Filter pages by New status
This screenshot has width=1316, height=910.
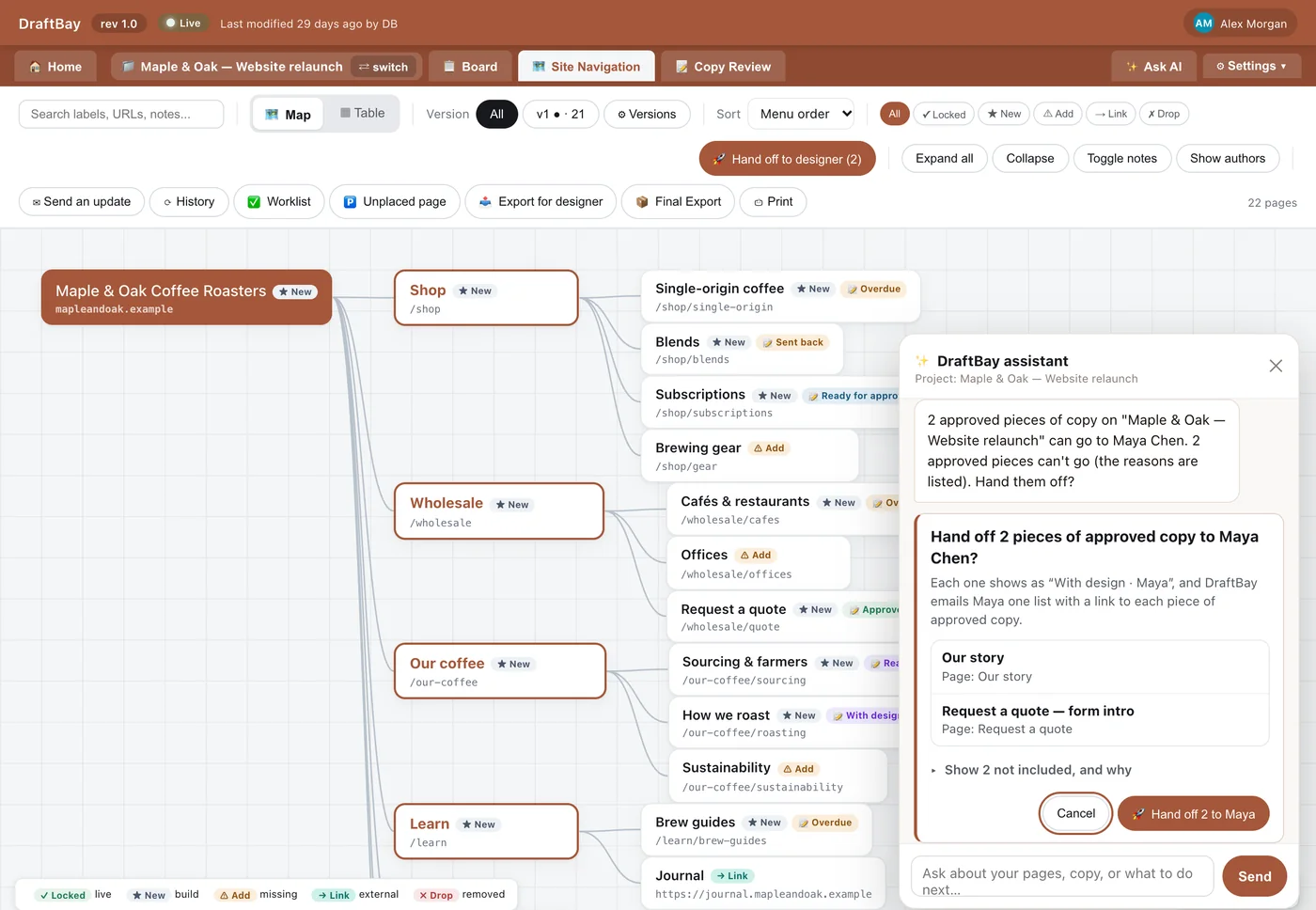click(x=1004, y=114)
